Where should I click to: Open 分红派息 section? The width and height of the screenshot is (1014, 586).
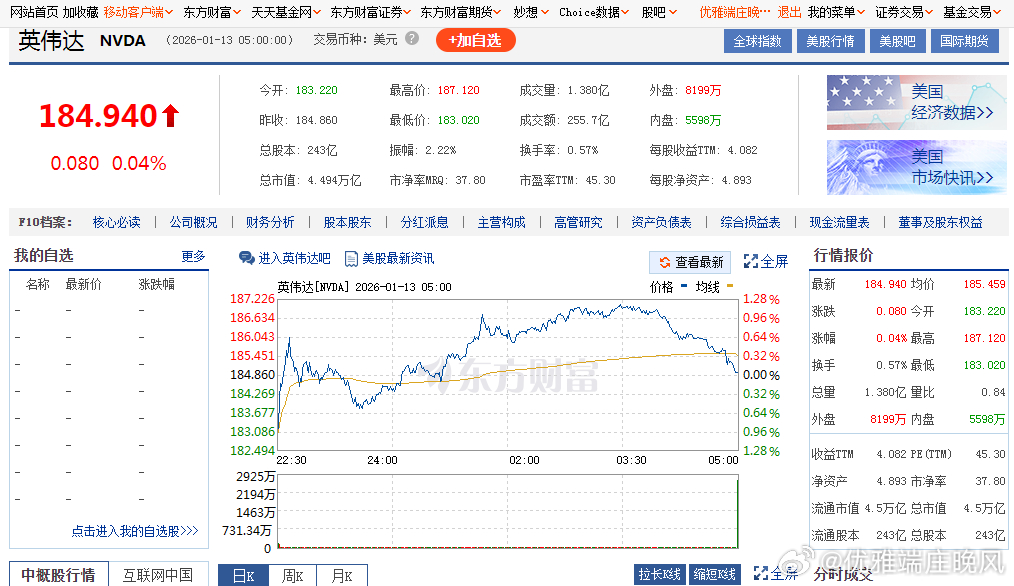pyautogui.click(x=424, y=222)
